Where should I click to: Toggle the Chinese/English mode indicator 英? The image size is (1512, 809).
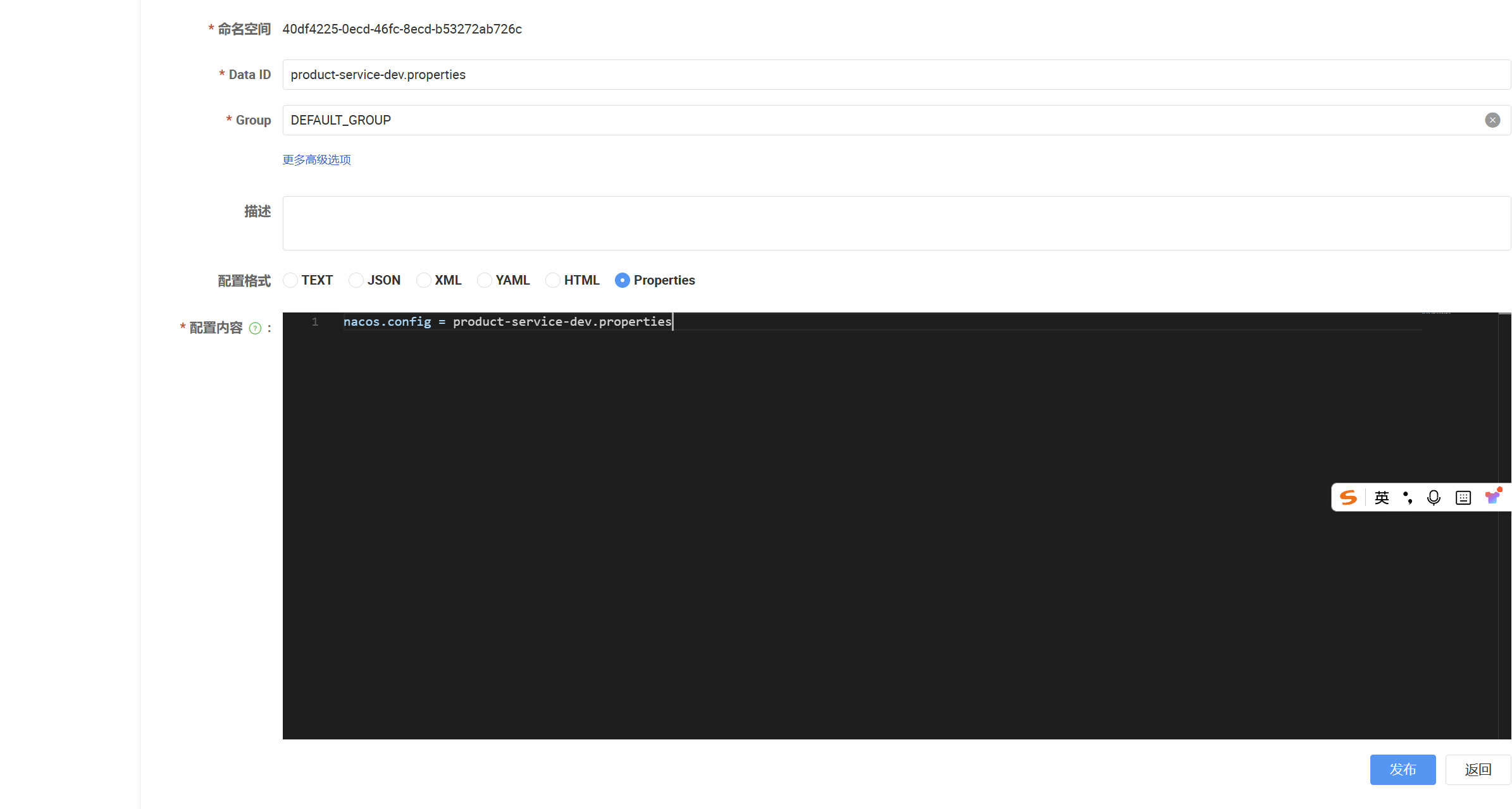1382,498
